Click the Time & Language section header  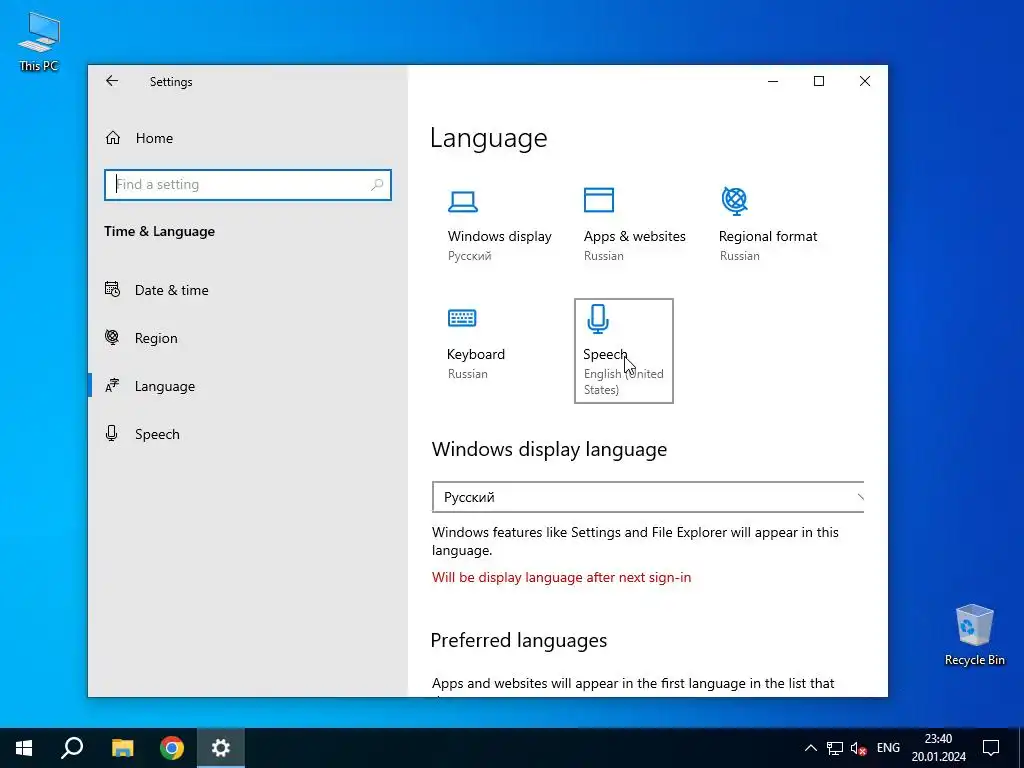point(159,231)
